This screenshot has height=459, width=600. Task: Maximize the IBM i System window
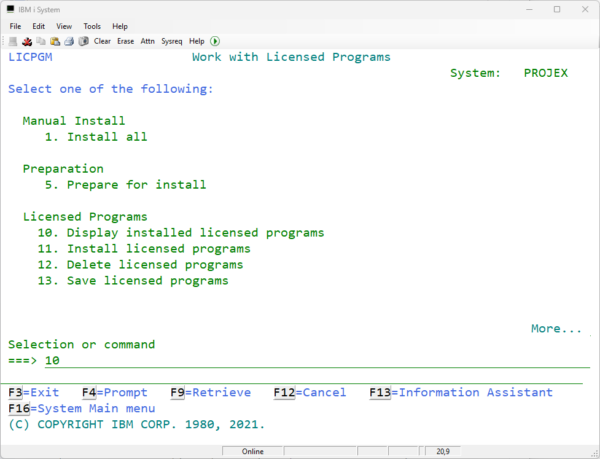click(x=557, y=10)
